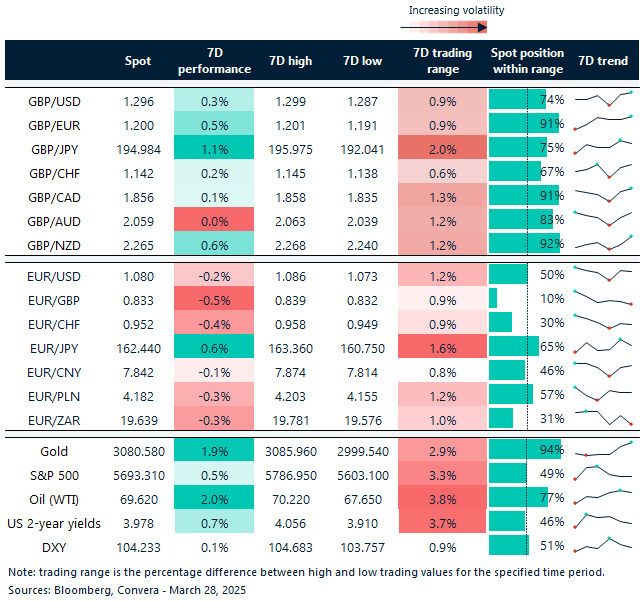
Task: Select the Gold row label
Action: 54,452
